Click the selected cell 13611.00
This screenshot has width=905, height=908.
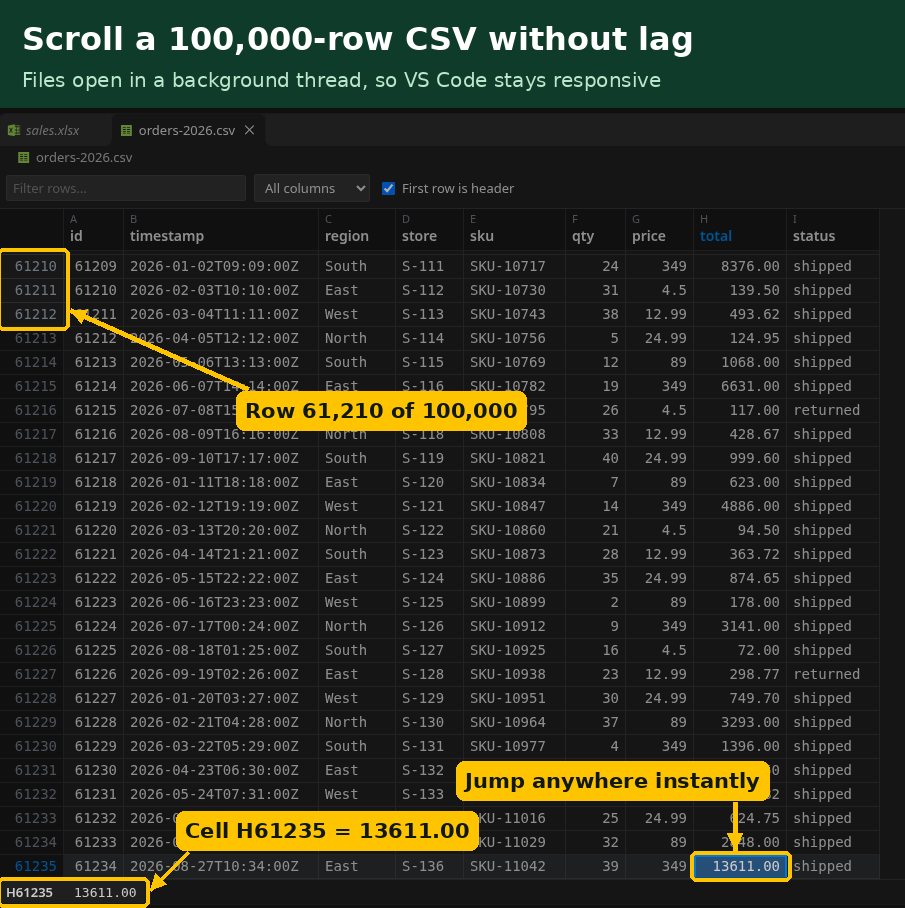[x=741, y=866]
